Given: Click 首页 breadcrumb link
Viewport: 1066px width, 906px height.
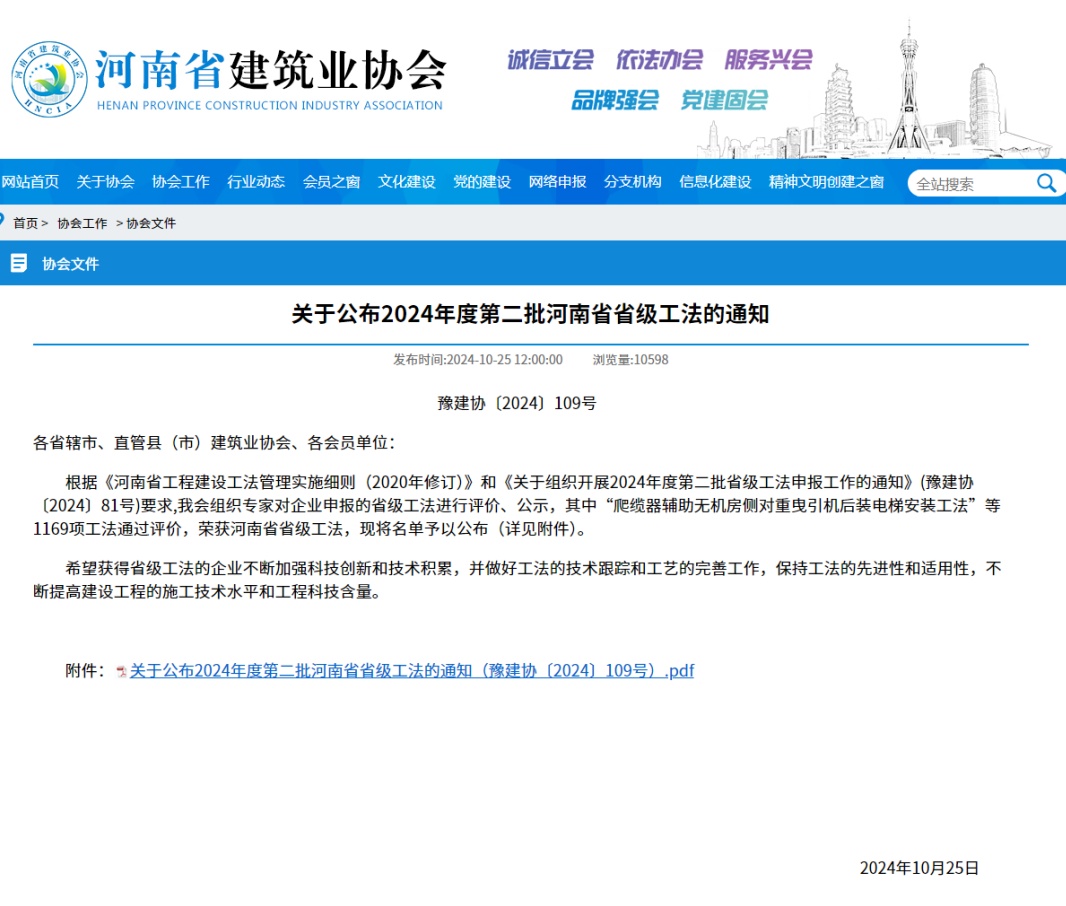Looking at the screenshot, I should pyautogui.click(x=25, y=224).
